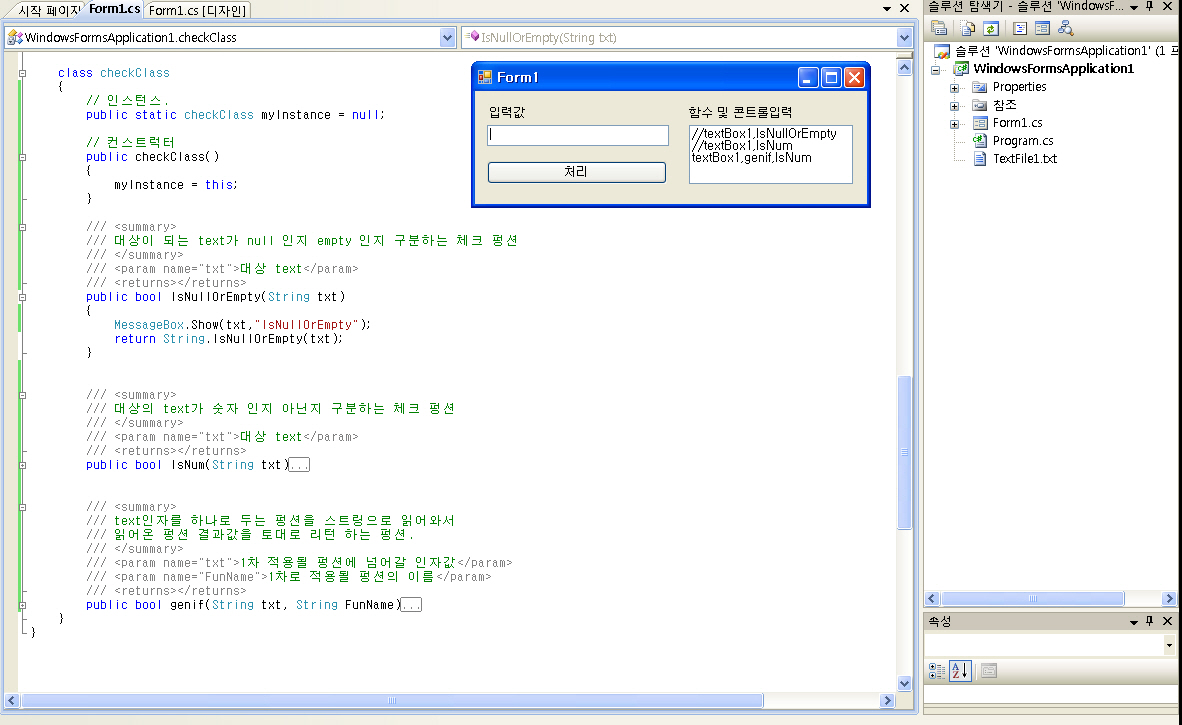Minimize the Form1 window

[808, 78]
